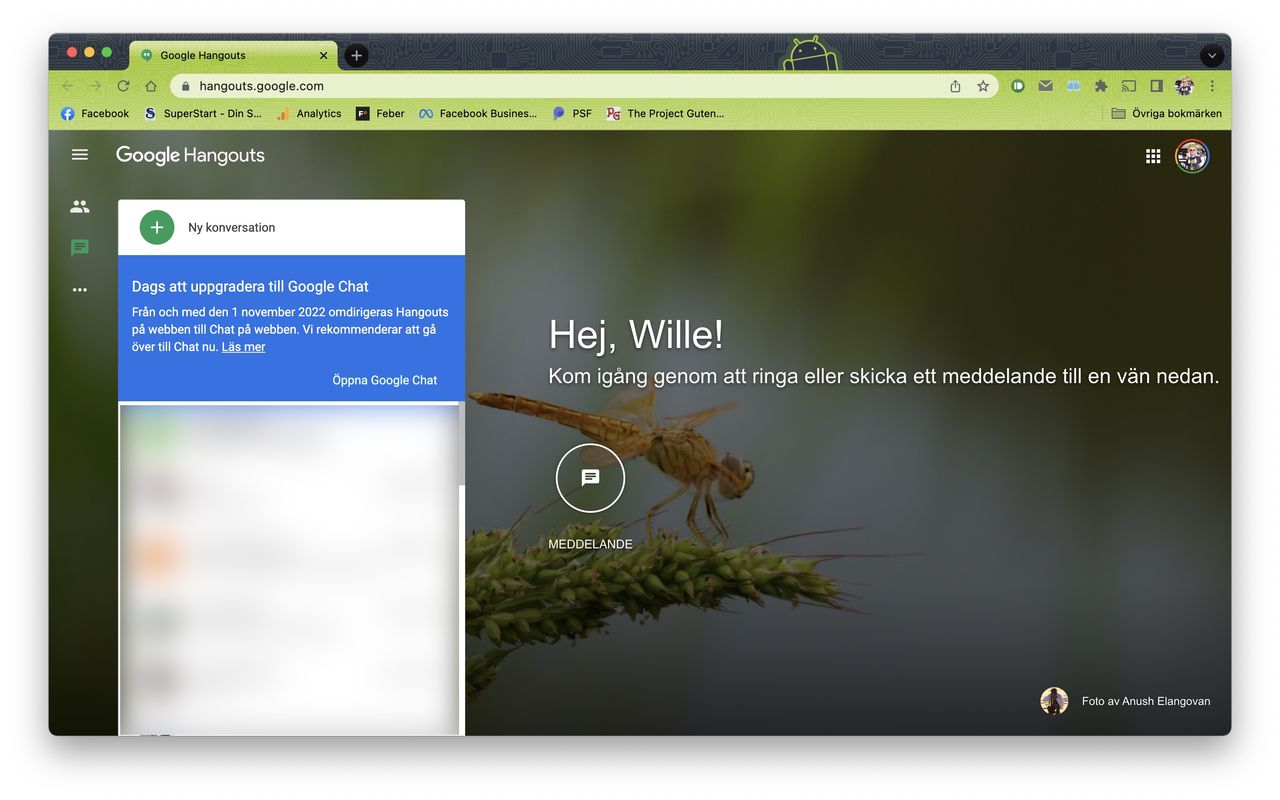Click the green plus for new conversation
Image resolution: width=1280 pixels, height=800 pixels.
coord(155,227)
